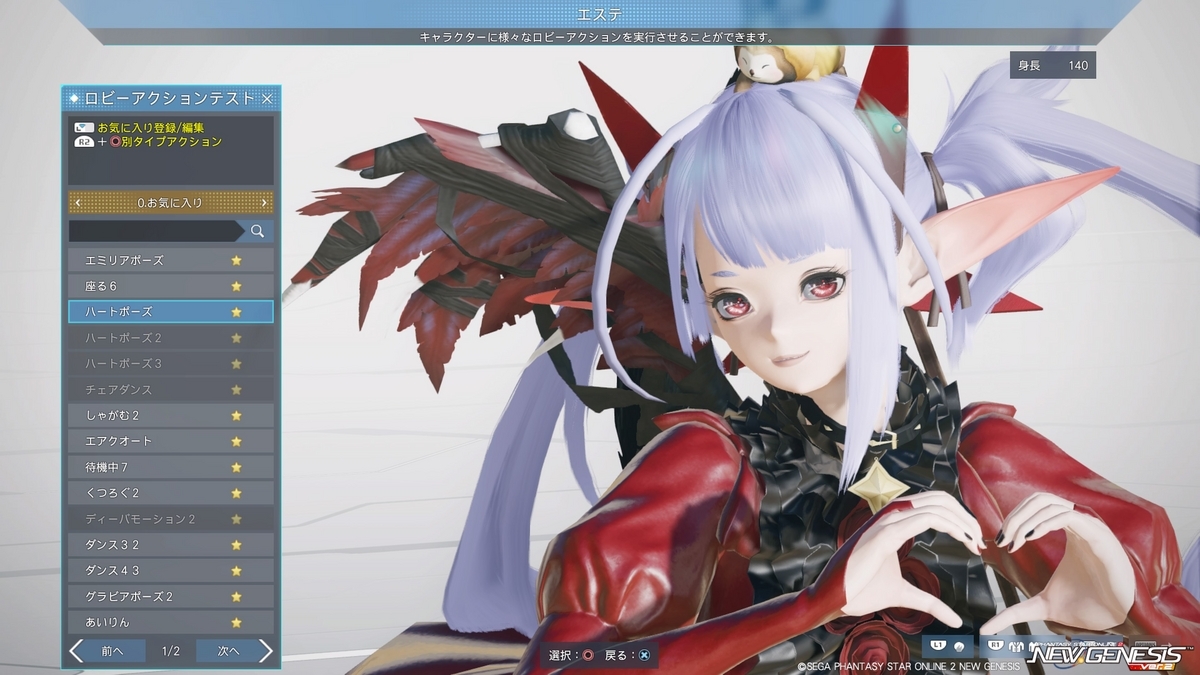Toggle favorite star on ダンス43
The height and width of the screenshot is (675, 1200).
237,571
